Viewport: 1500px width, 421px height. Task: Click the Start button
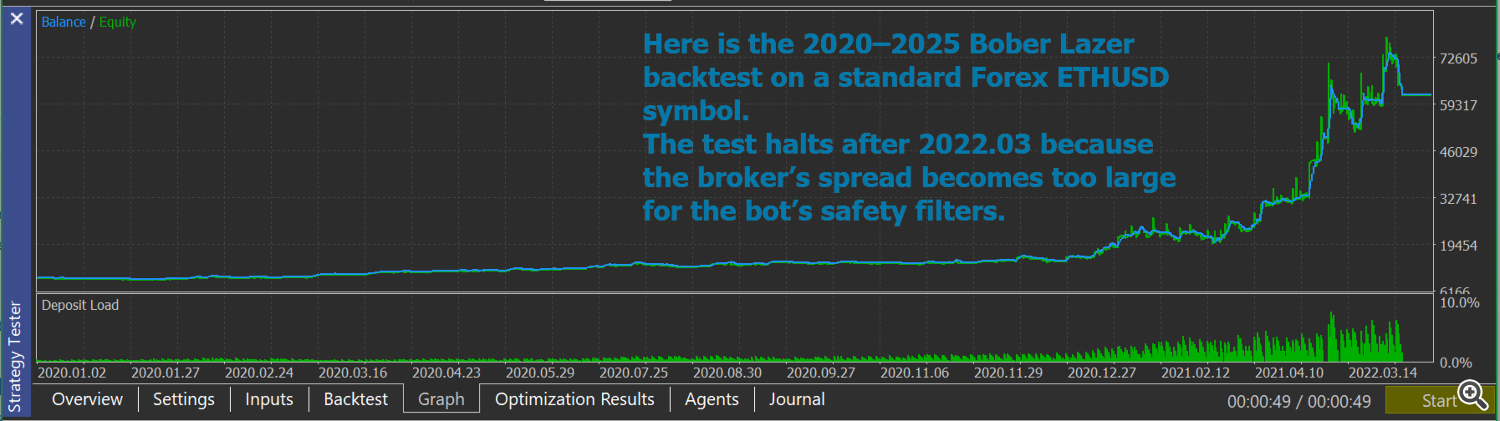pos(1440,400)
